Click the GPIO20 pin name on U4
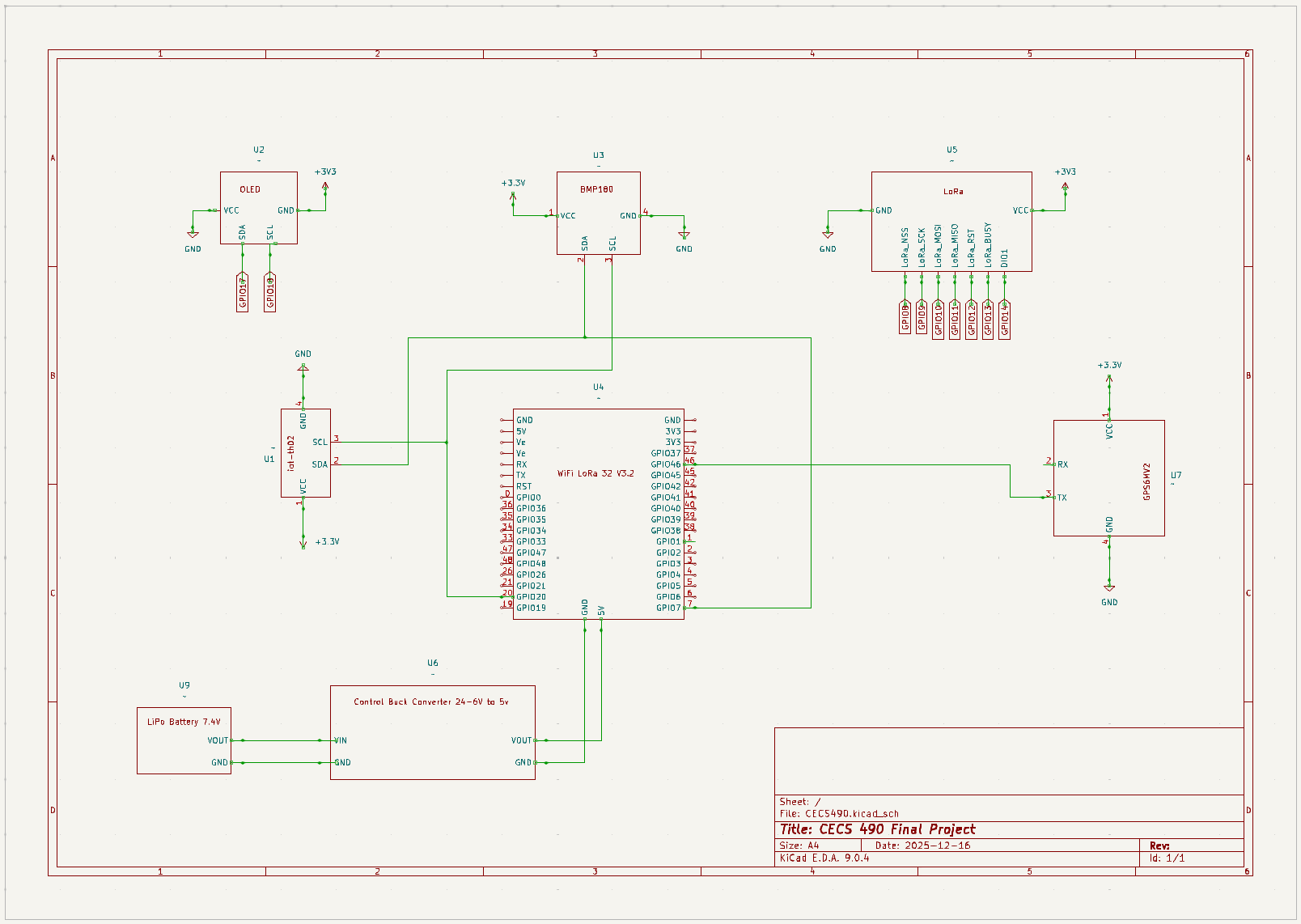The image size is (1301, 924). click(x=531, y=597)
